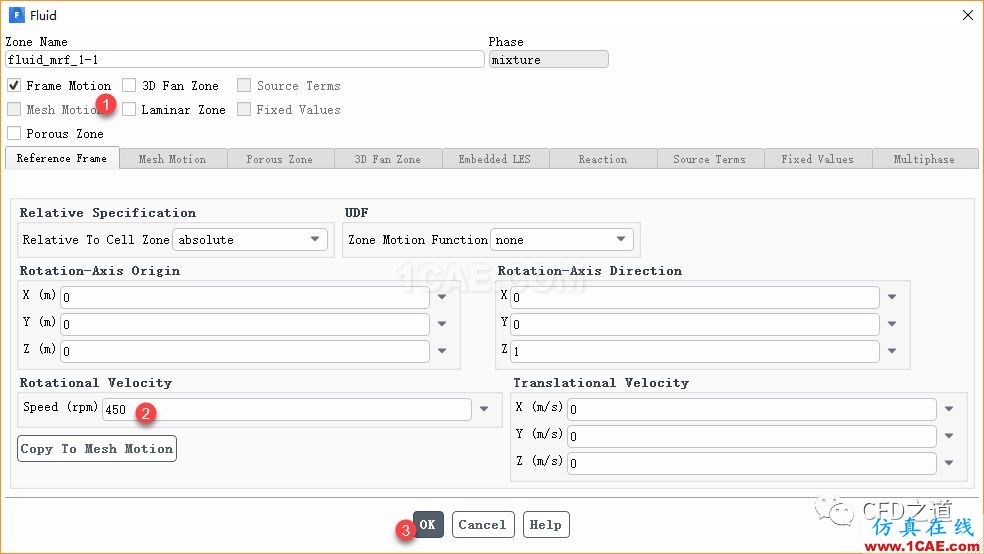Toggle the Frame Motion checkbox
Screen dimensions: 984x554
[14, 85]
